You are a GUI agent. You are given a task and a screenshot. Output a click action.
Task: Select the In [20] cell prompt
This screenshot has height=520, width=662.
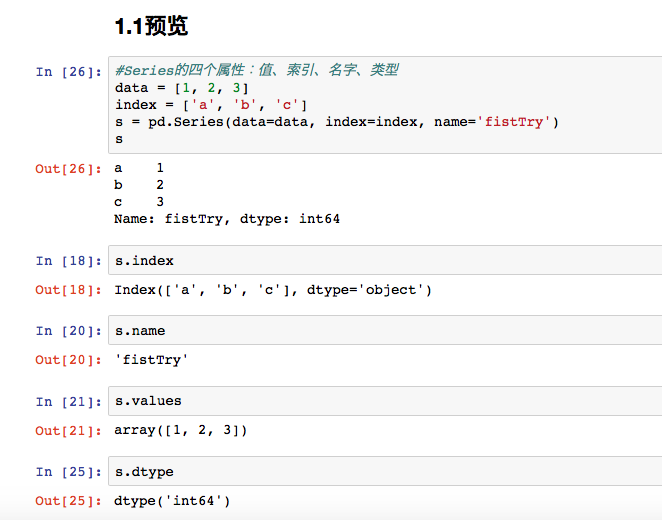[x=69, y=331]
